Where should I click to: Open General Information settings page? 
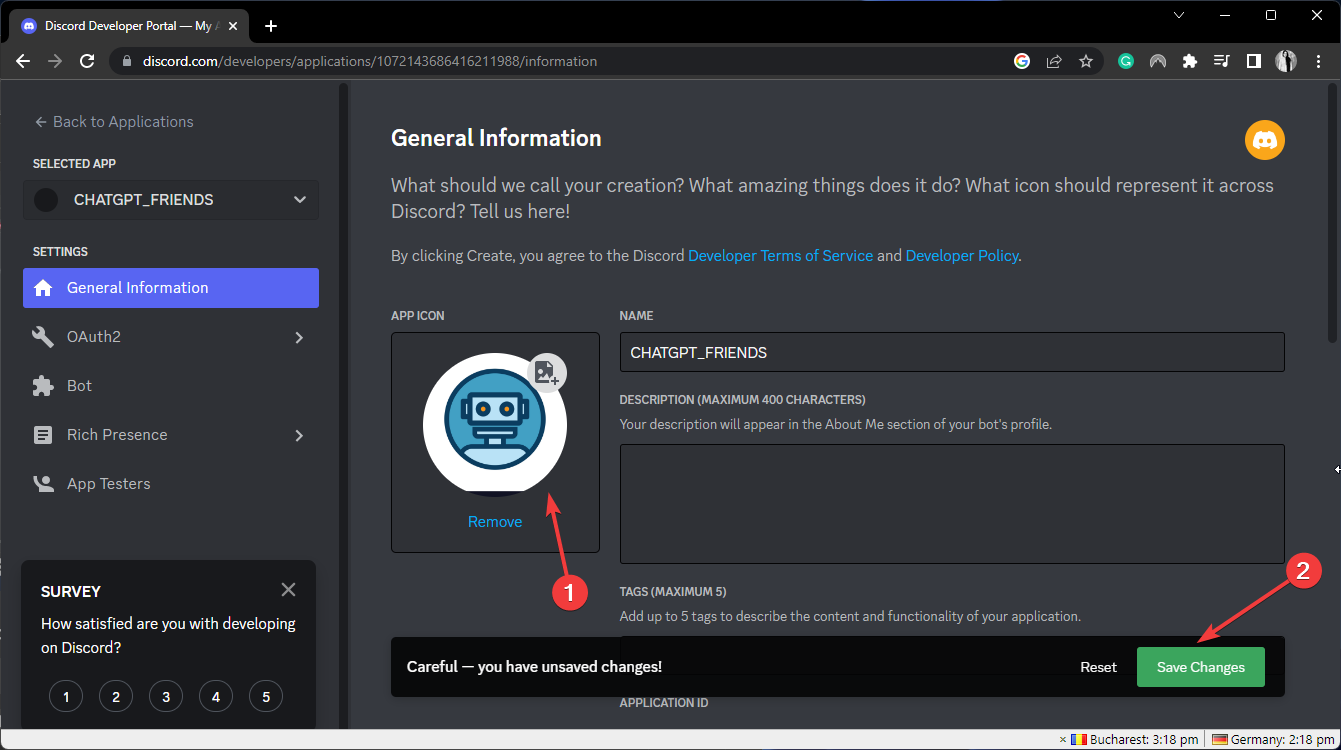coord(171,288)
